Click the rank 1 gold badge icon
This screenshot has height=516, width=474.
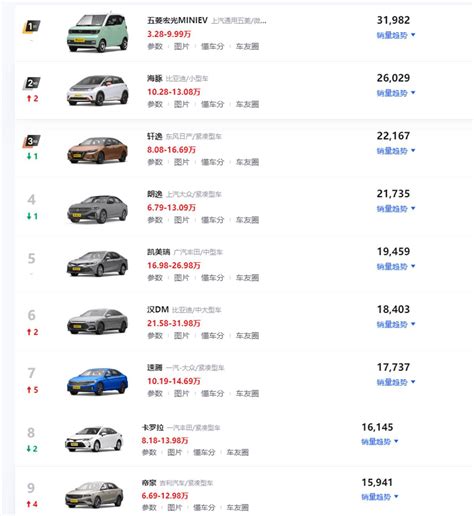(31, 27)
